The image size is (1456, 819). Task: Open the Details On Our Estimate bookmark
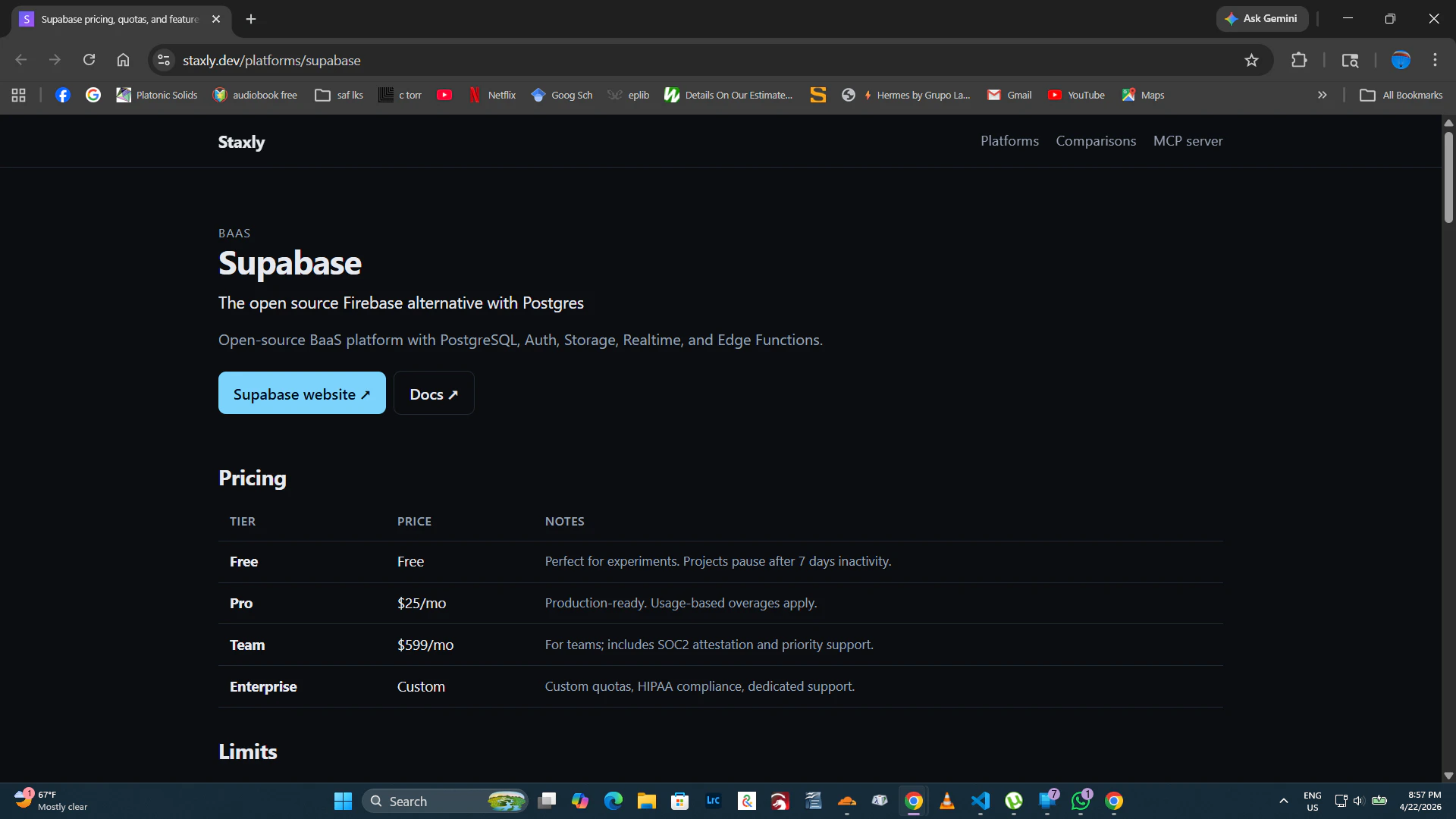728,95
